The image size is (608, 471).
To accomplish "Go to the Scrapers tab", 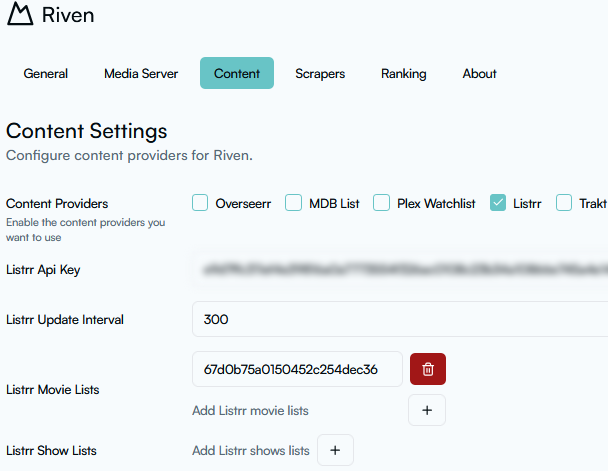I will pyautogui.click(x=320, y=73).
